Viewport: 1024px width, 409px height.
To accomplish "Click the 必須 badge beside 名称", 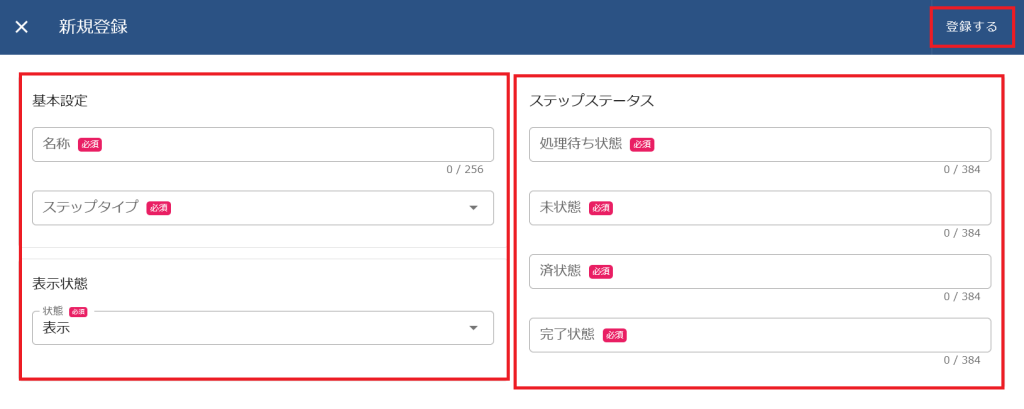I will (x=90, y=144).
